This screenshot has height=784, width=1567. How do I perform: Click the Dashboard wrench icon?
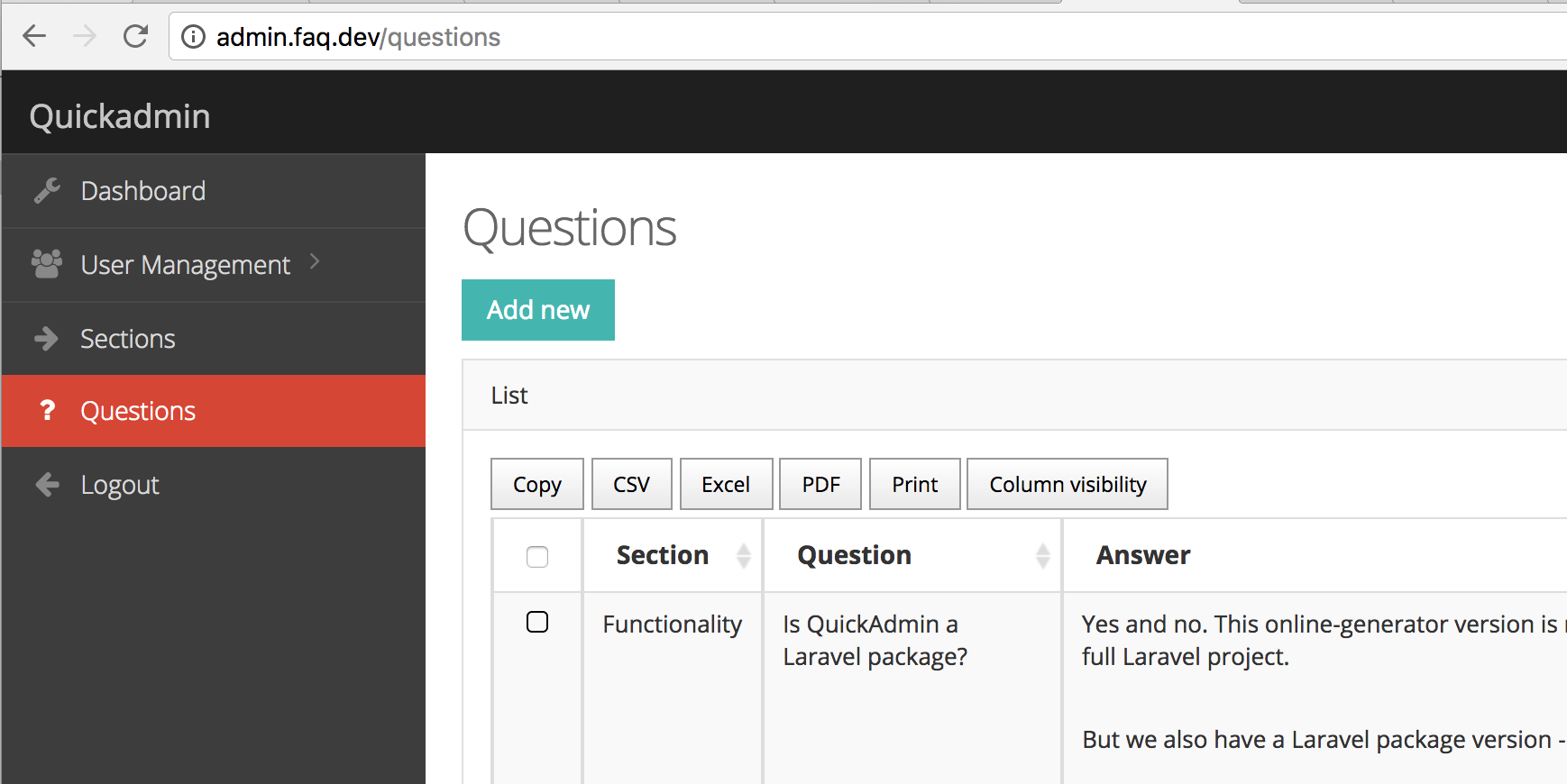[47, 191]
